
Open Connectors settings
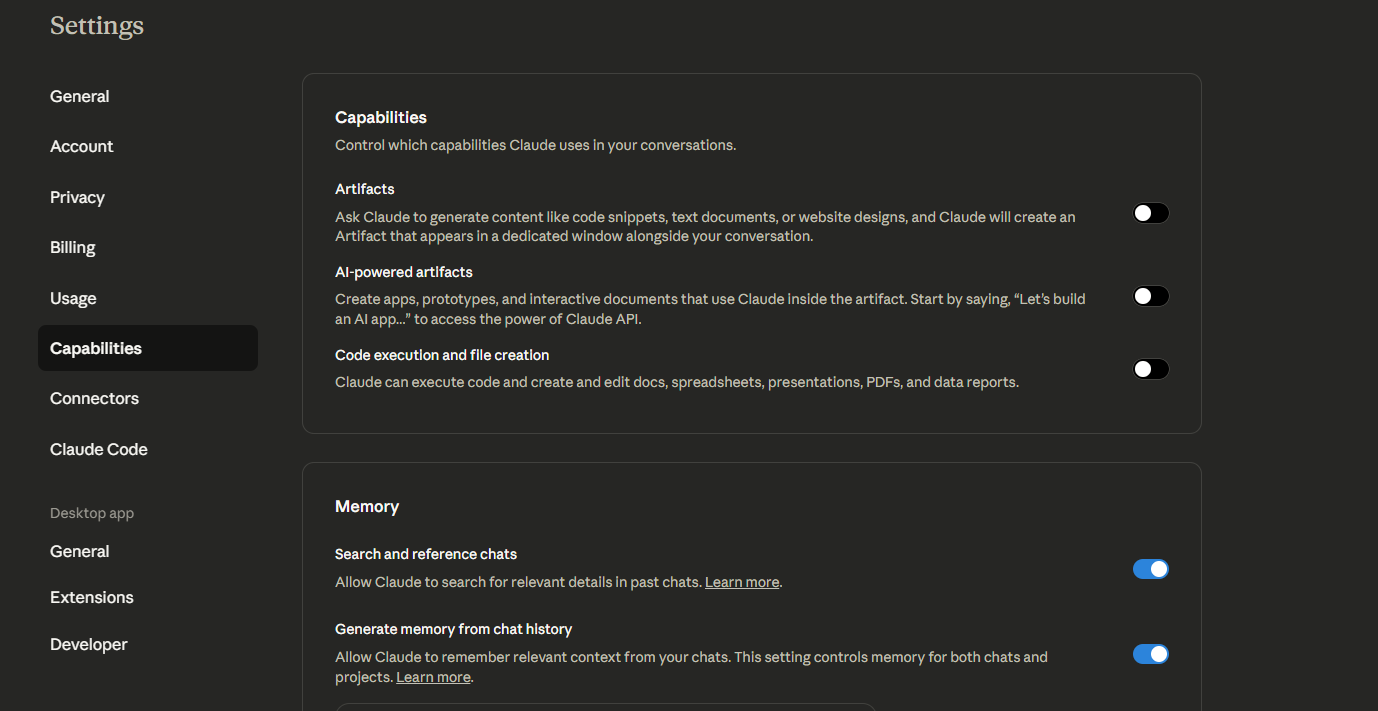(94, 398)
